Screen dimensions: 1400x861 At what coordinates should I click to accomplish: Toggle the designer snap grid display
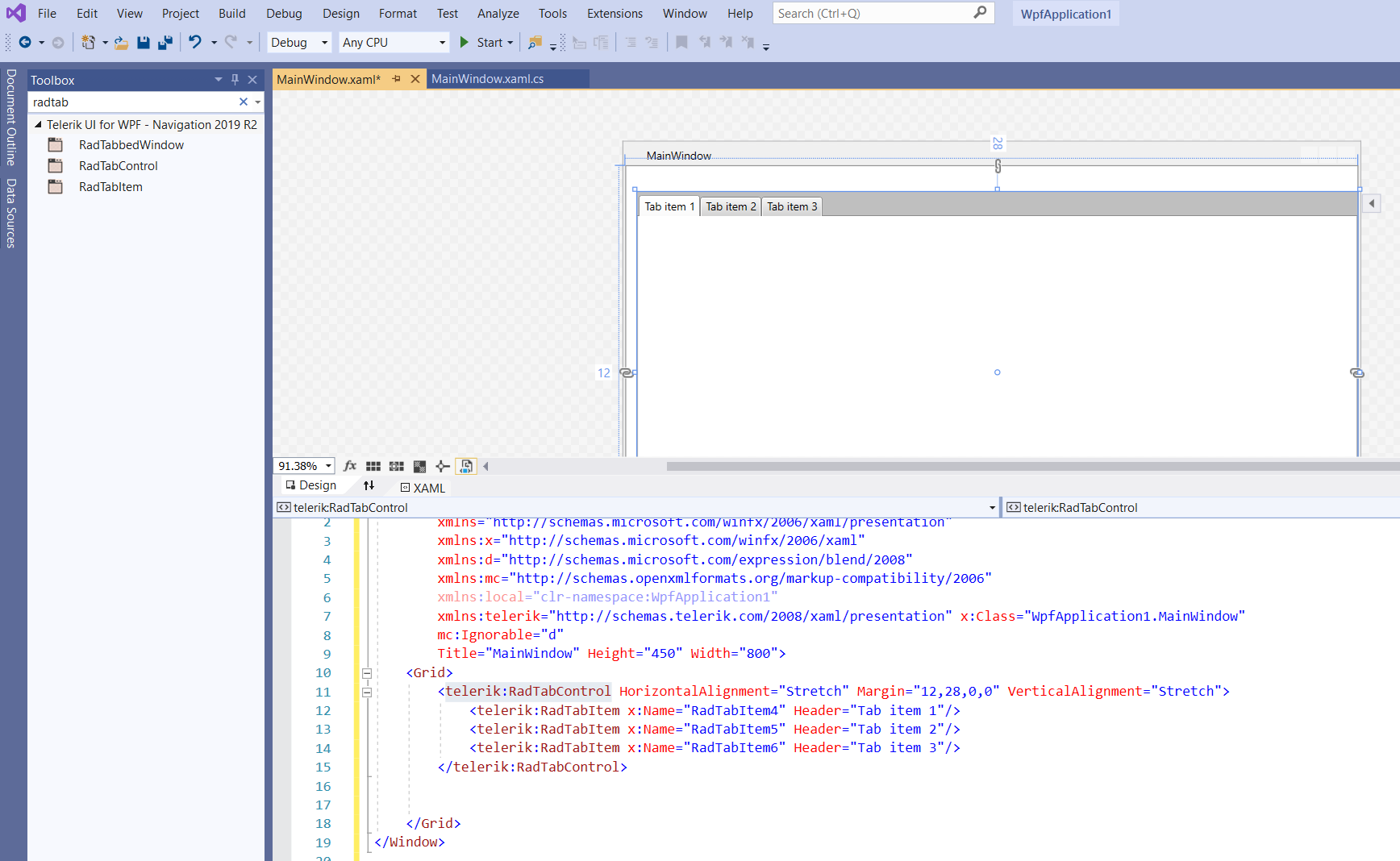click(373, 466)
